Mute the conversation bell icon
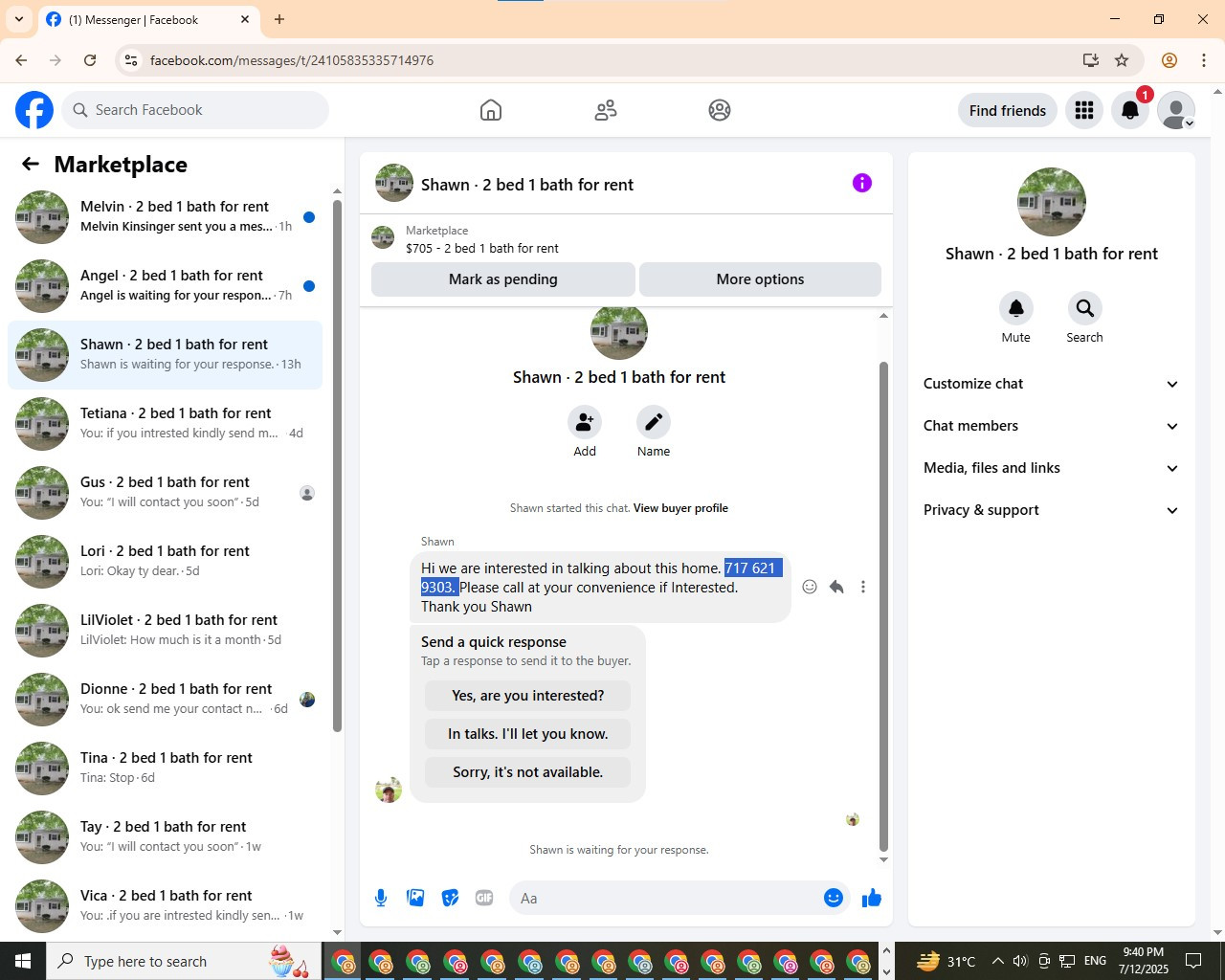This screenshot has height=980, width=1225. [1016, 308]
